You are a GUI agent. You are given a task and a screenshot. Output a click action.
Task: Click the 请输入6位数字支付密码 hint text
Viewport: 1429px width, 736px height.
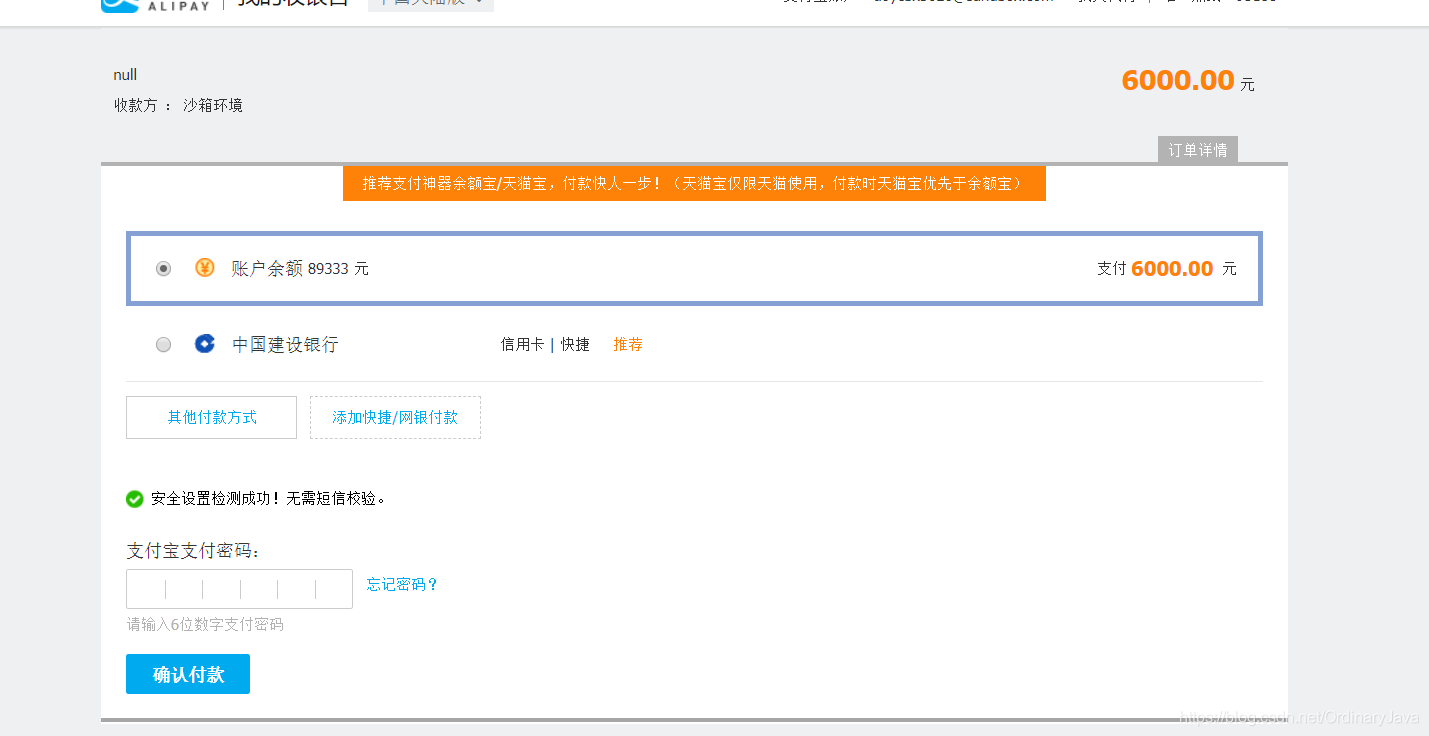[205, 625]
